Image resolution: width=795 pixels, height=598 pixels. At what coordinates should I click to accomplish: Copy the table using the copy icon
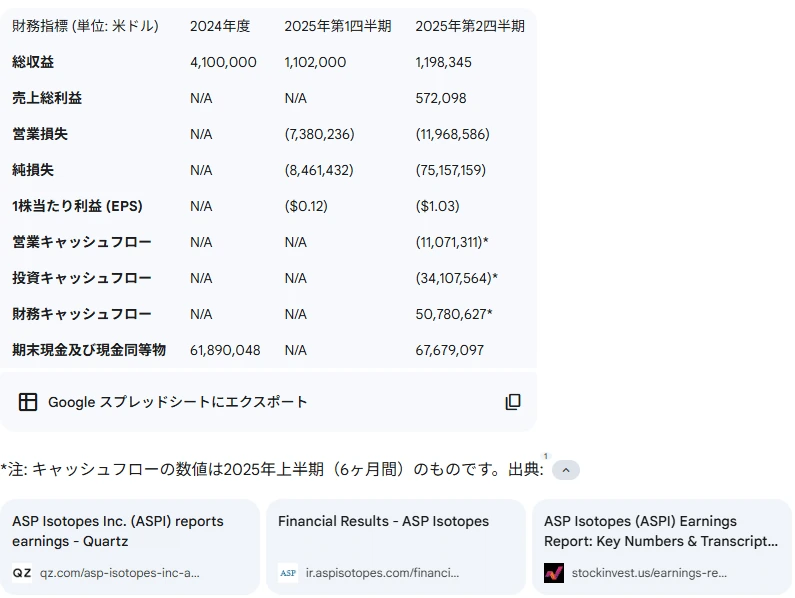pos(513,402)
